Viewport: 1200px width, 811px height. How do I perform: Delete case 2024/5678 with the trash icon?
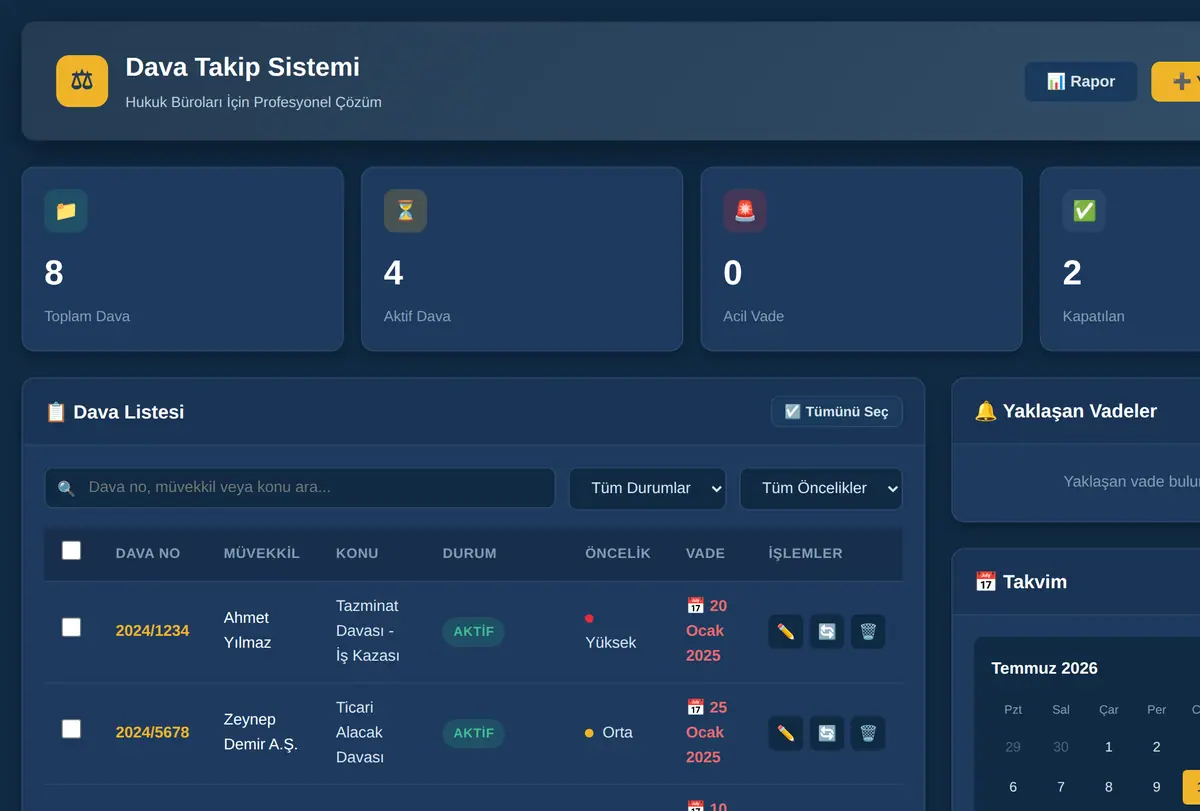tap(868, 734)
